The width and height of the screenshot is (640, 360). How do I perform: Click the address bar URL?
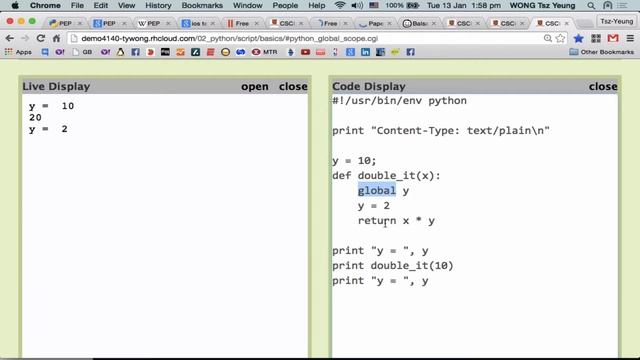coord(229,38)
